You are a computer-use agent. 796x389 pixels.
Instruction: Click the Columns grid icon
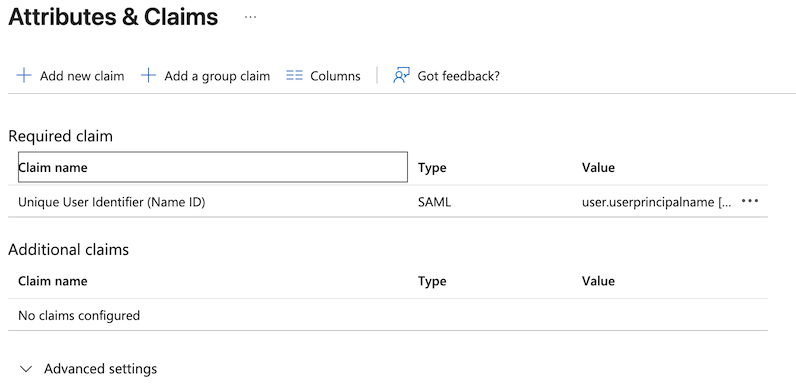pos(294,76)
